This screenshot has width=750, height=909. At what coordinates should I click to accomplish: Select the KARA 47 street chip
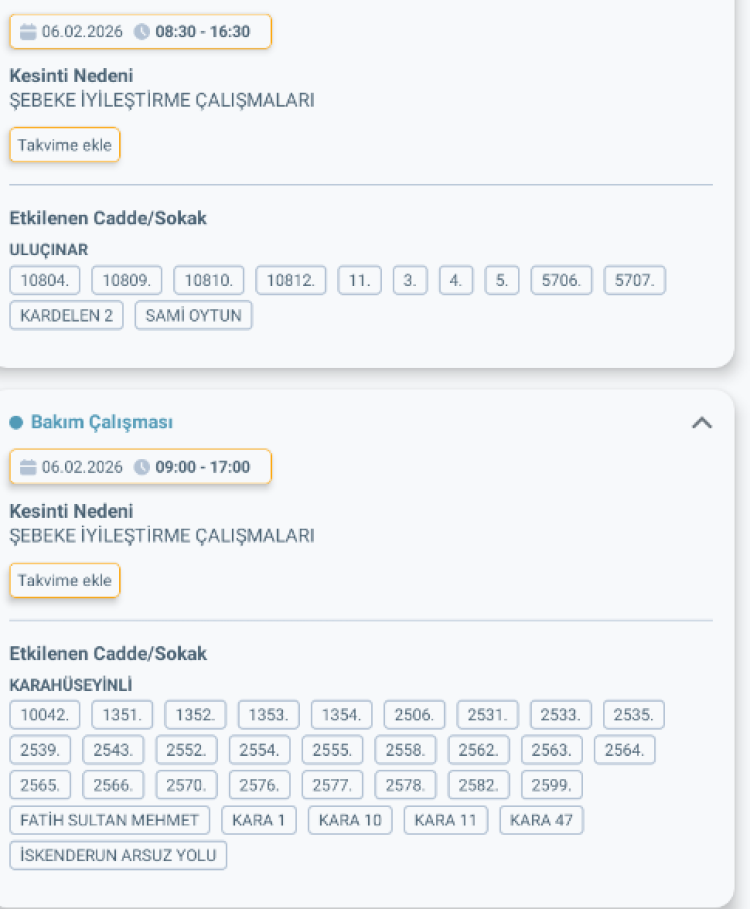click(x=541, y=819)
